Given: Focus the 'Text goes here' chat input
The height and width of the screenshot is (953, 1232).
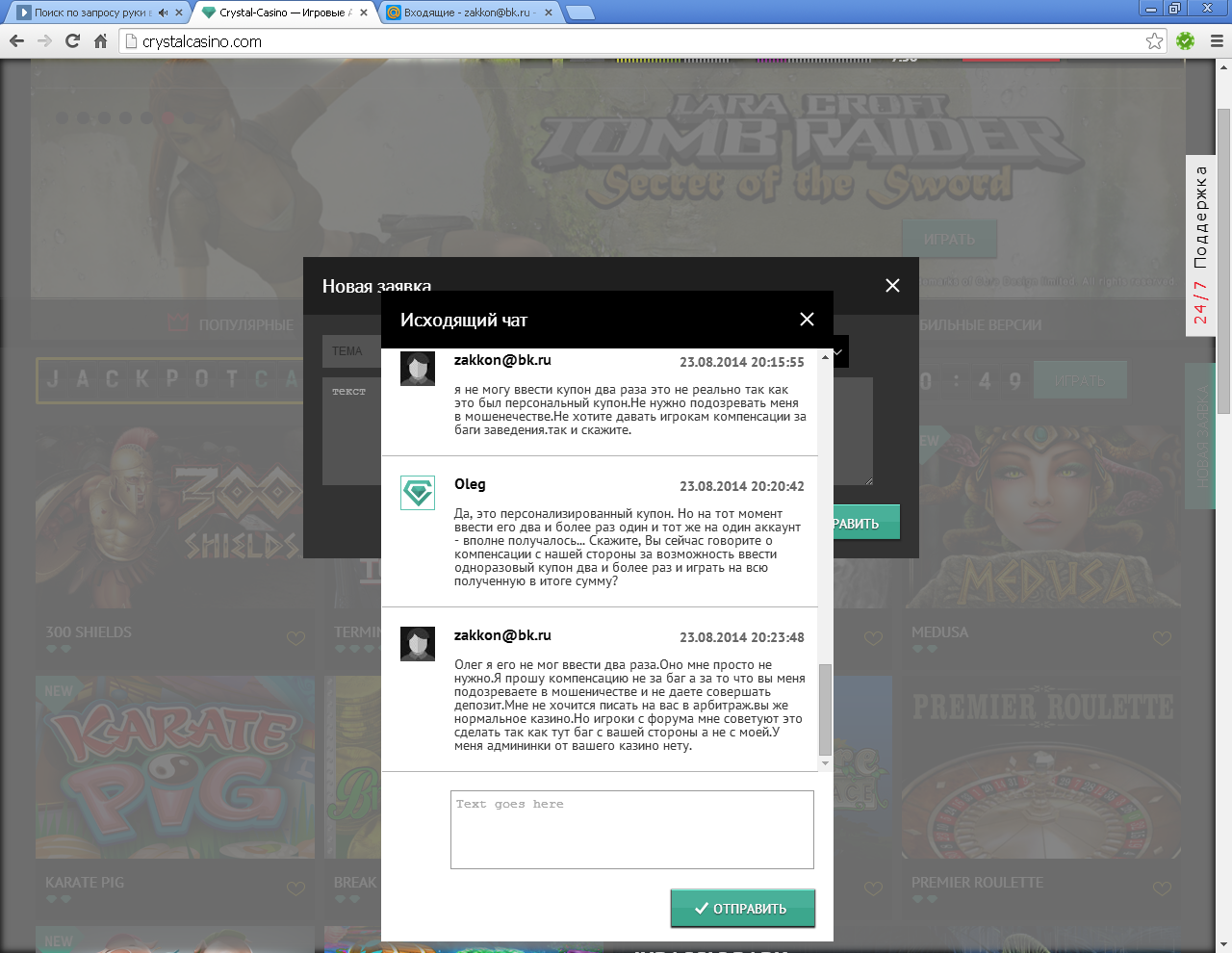Looking at the screenshot, I should pos(632,830).
